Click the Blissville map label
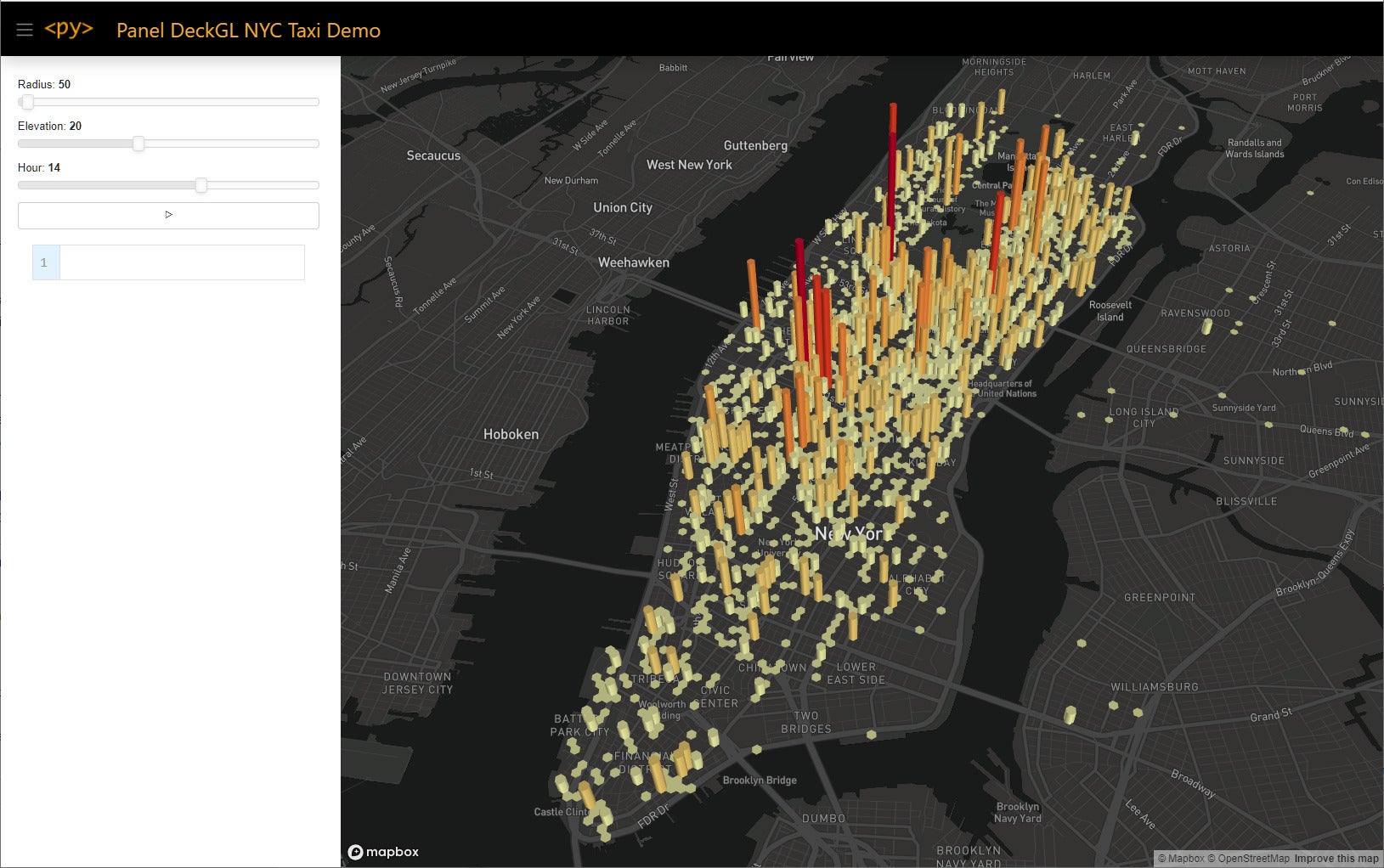The width and height of the screenshot is (1384, 868). click(x=1246, y=501)
